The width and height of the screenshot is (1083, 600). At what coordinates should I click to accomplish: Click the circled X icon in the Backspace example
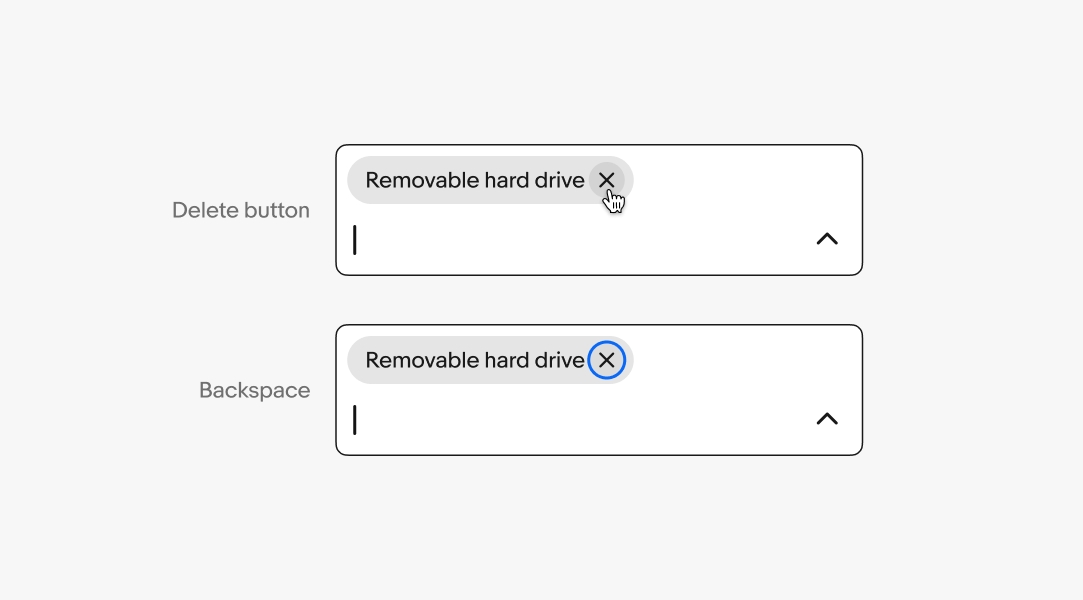coord(607,360)
